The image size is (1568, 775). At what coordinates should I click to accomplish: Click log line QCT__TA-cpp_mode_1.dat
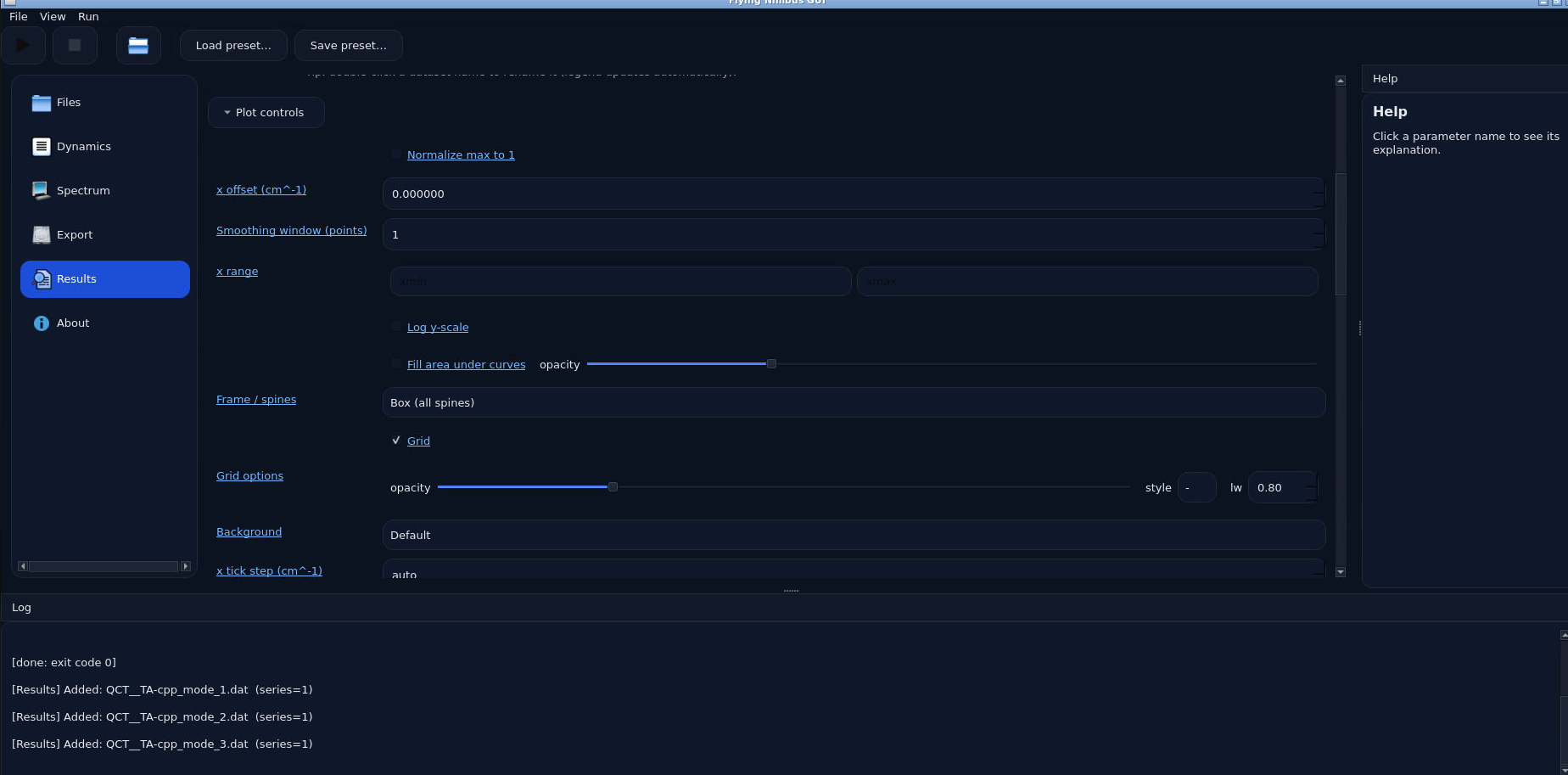162,689
